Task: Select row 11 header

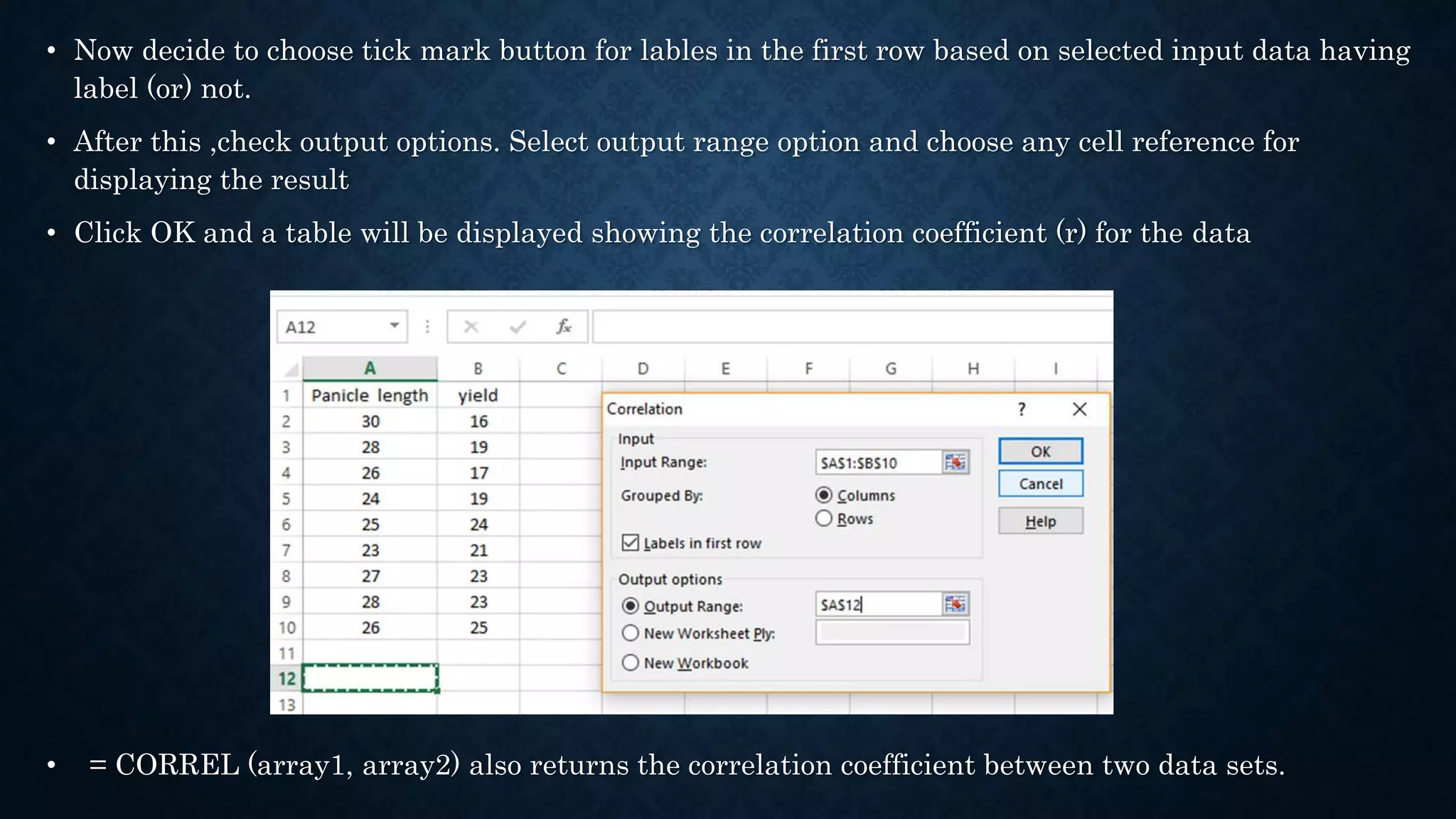Action: coord(287,653)
